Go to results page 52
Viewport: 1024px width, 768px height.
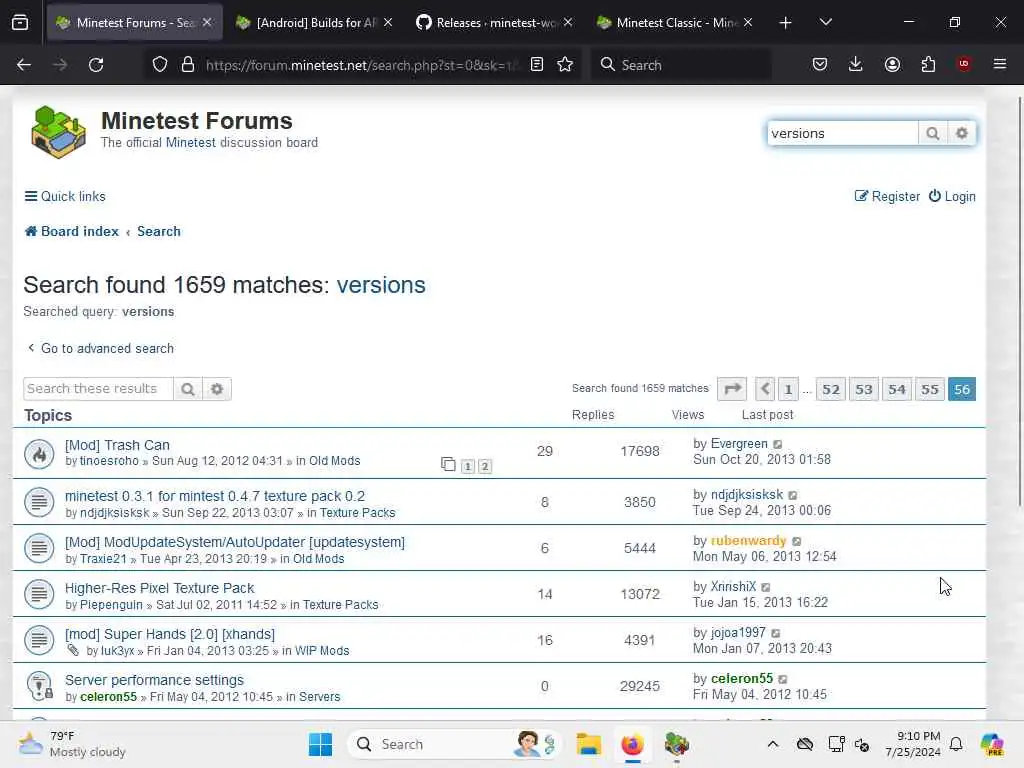831,389
